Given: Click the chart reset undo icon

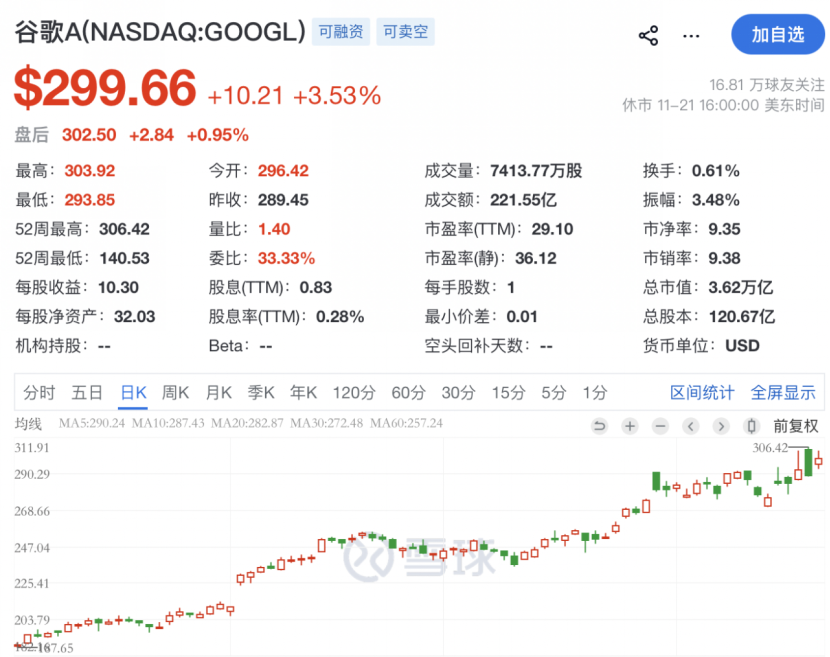Looking at the screenshot, I should [x=599, y=426].
